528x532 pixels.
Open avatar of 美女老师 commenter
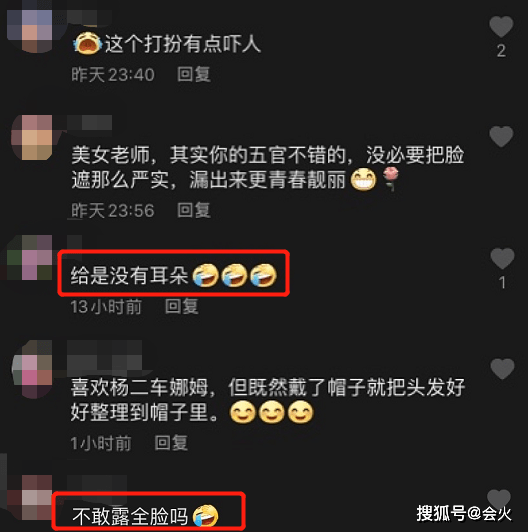33,137
